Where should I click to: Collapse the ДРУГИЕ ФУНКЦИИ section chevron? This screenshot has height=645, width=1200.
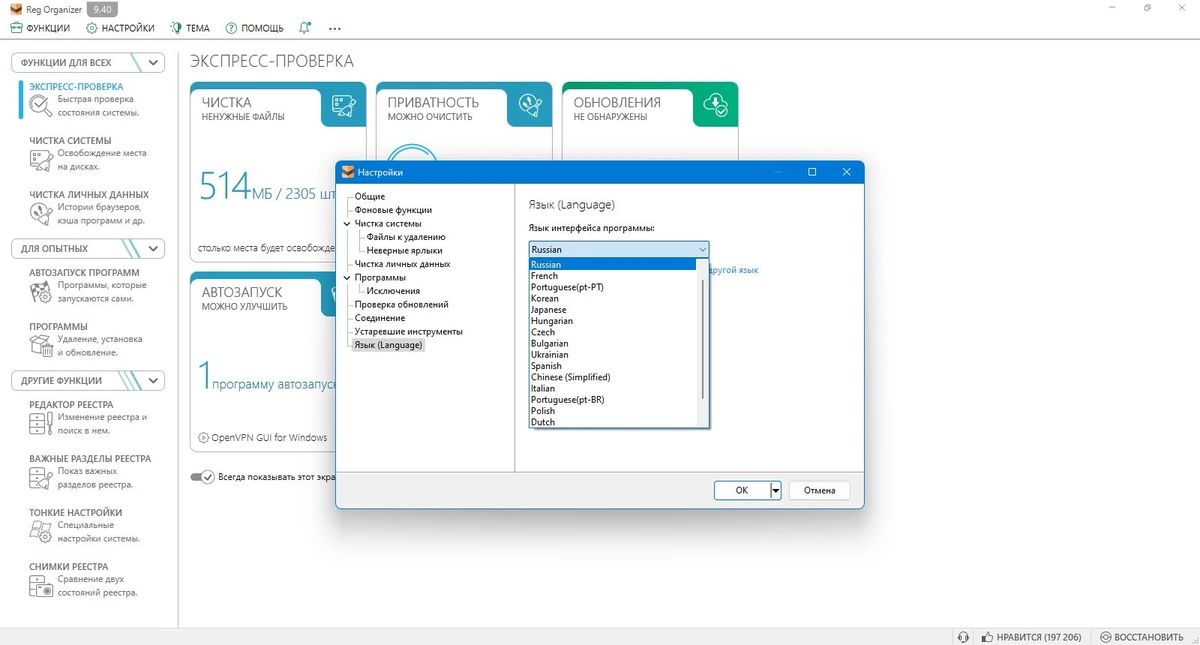click(x=153, y=380)
